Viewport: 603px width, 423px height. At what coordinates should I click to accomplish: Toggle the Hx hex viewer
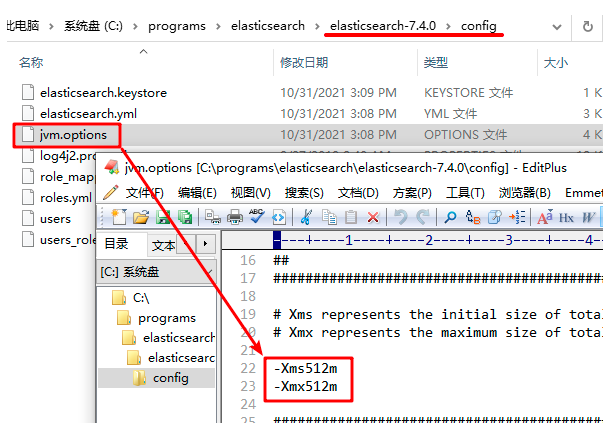(566, 218)
